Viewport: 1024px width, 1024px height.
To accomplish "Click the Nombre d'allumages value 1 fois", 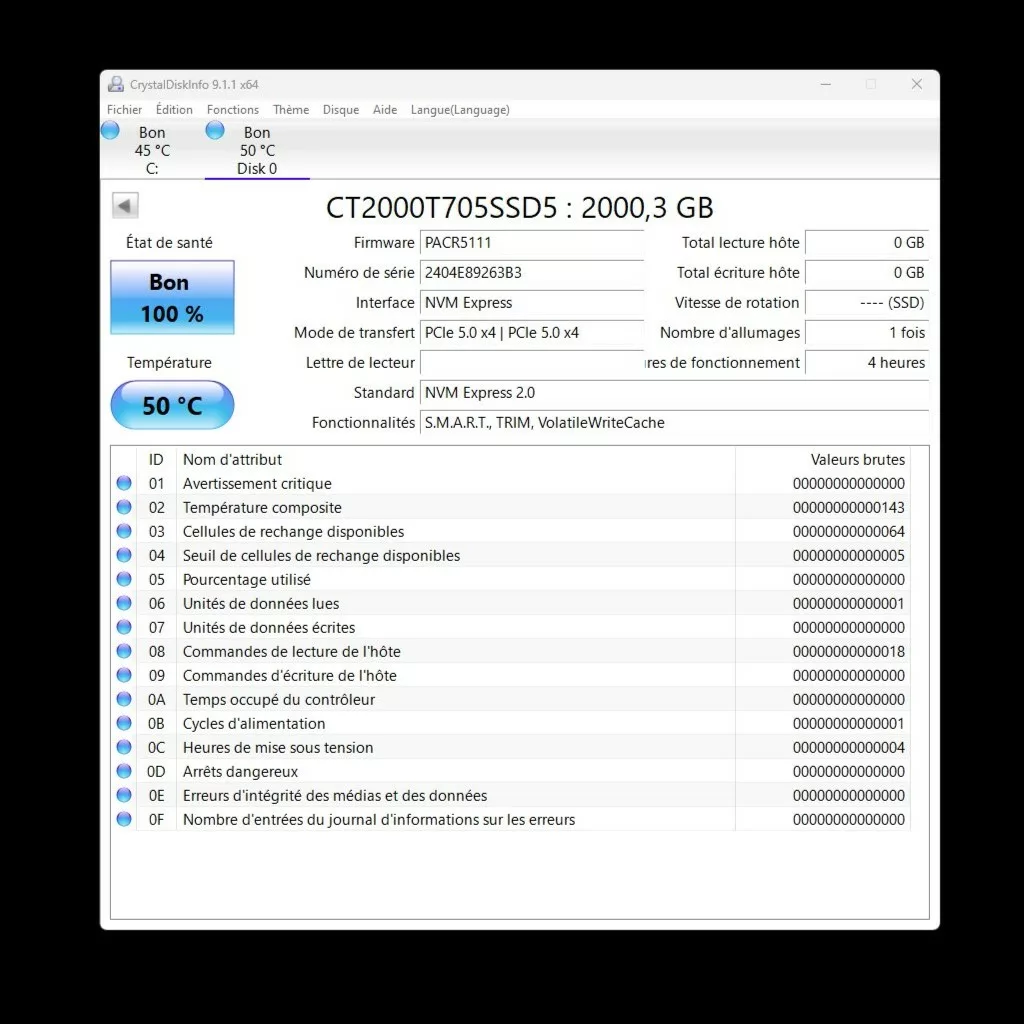I will point(867,332).
